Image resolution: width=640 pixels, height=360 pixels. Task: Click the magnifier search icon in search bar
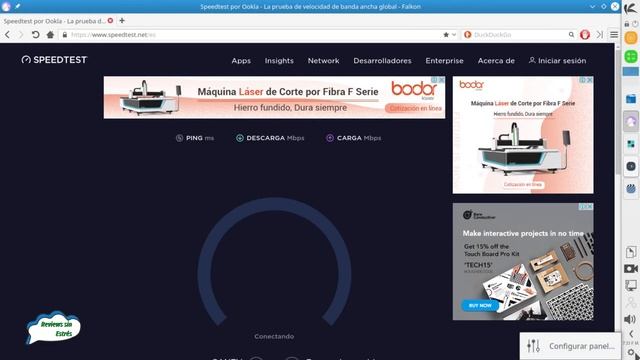[x=571, y=35]
